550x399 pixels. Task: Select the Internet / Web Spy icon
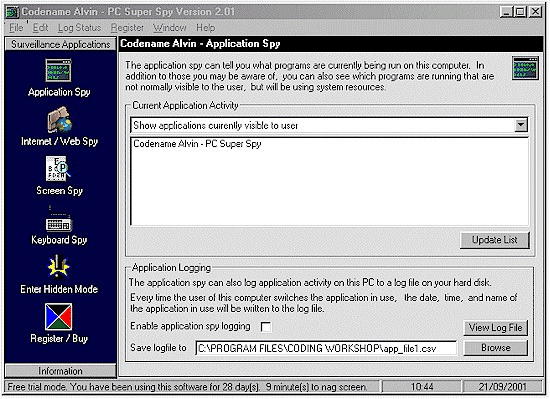59,120
